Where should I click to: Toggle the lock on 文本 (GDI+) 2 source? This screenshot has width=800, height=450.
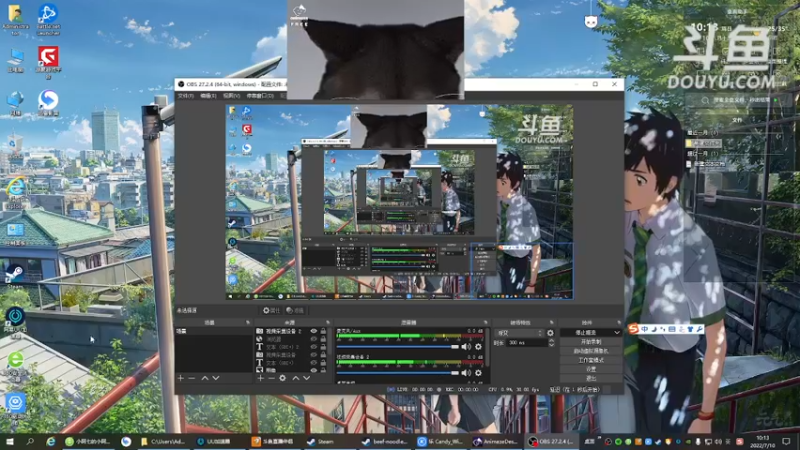point(323,347)
